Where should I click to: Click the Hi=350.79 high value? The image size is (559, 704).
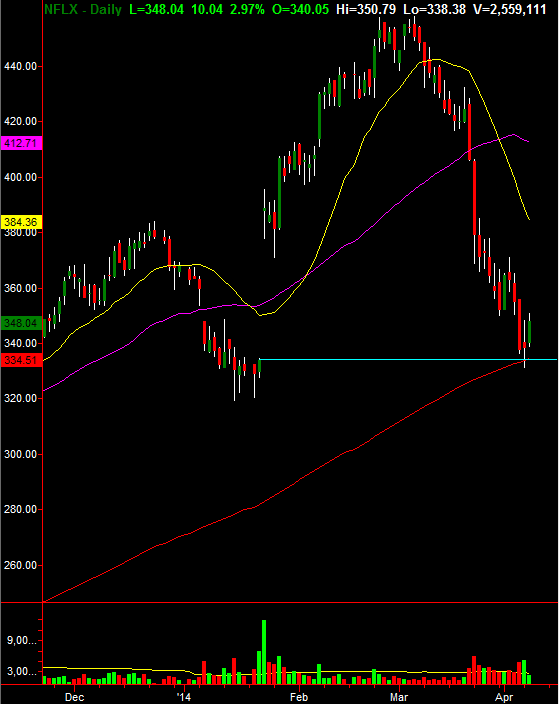[x=366, y=9]
